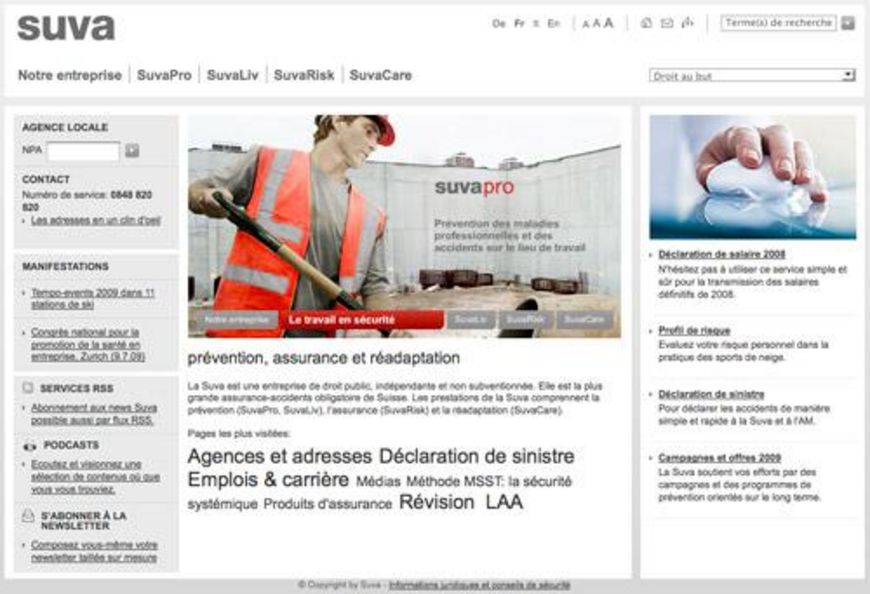Viewport: 870px width, 594px height.
Task: Switch language to Fr
Action: pos(519,23)
